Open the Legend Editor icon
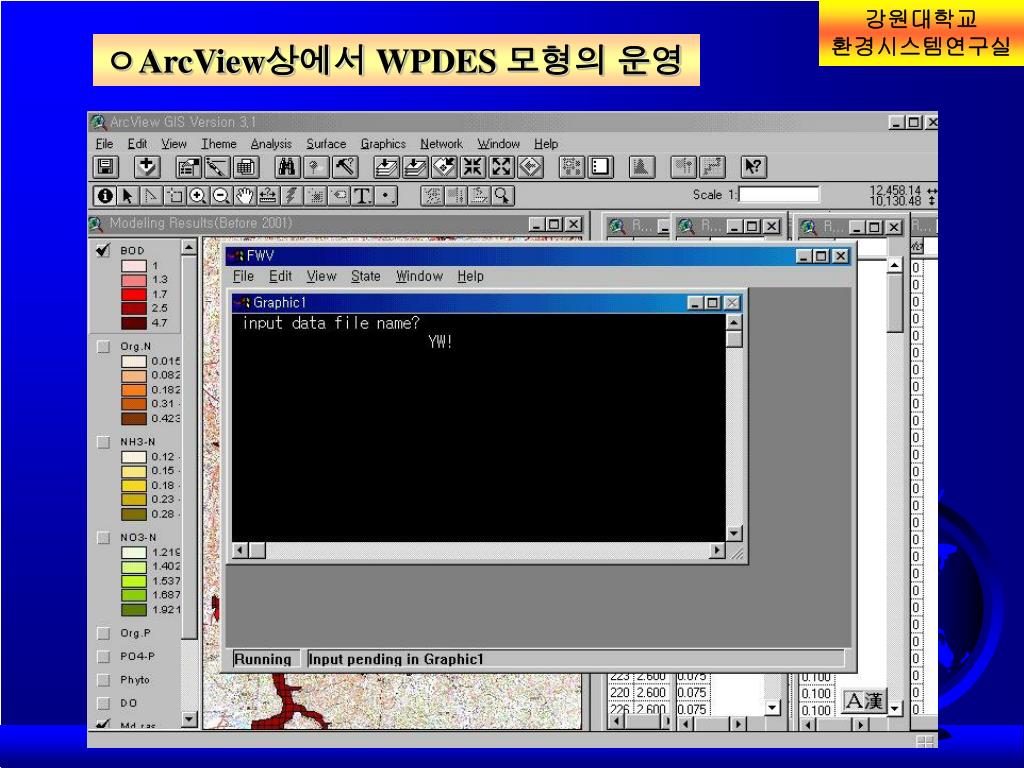 (x=217, y=167)
